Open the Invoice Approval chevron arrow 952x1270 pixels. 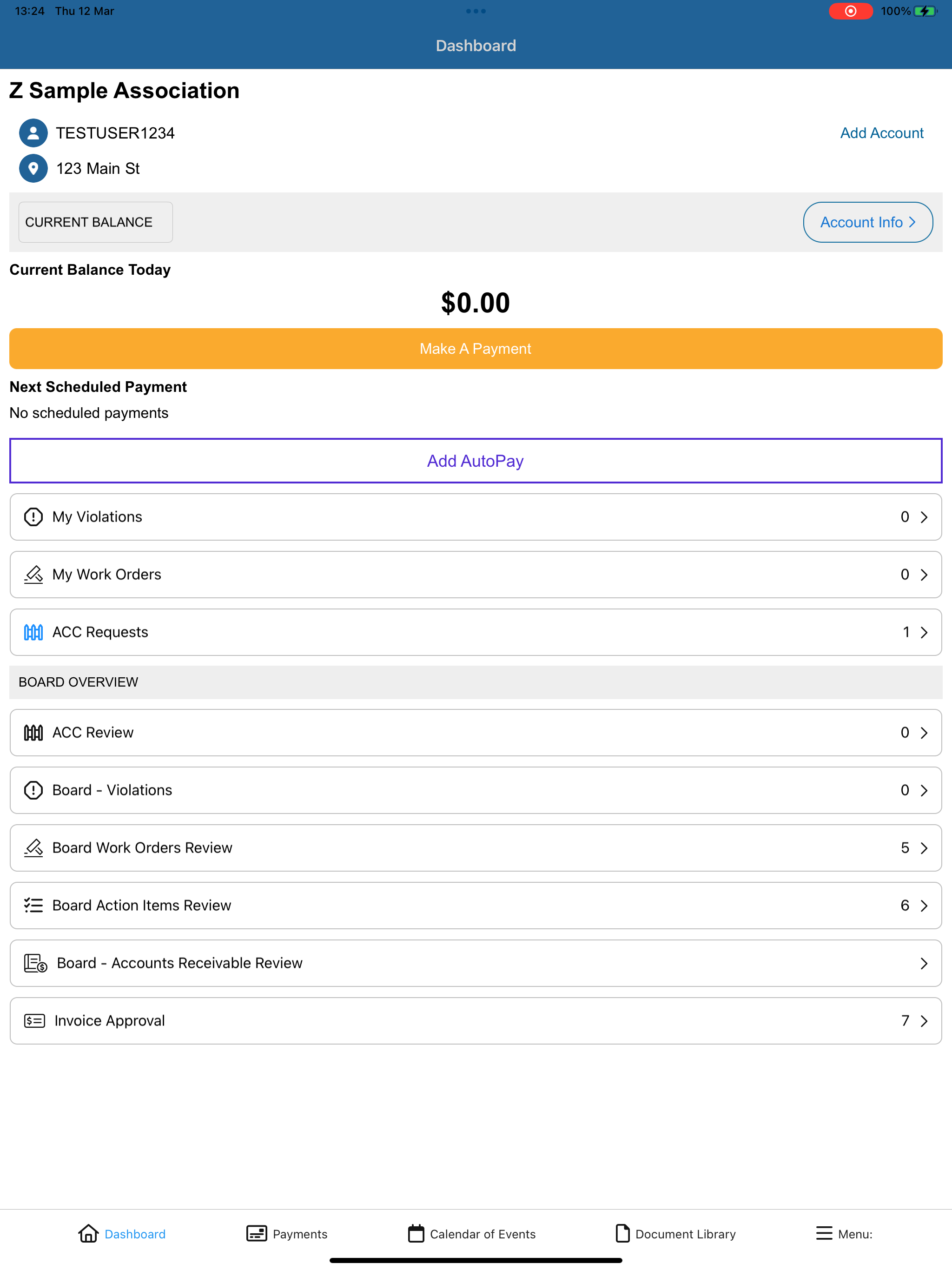(924, 1021)
